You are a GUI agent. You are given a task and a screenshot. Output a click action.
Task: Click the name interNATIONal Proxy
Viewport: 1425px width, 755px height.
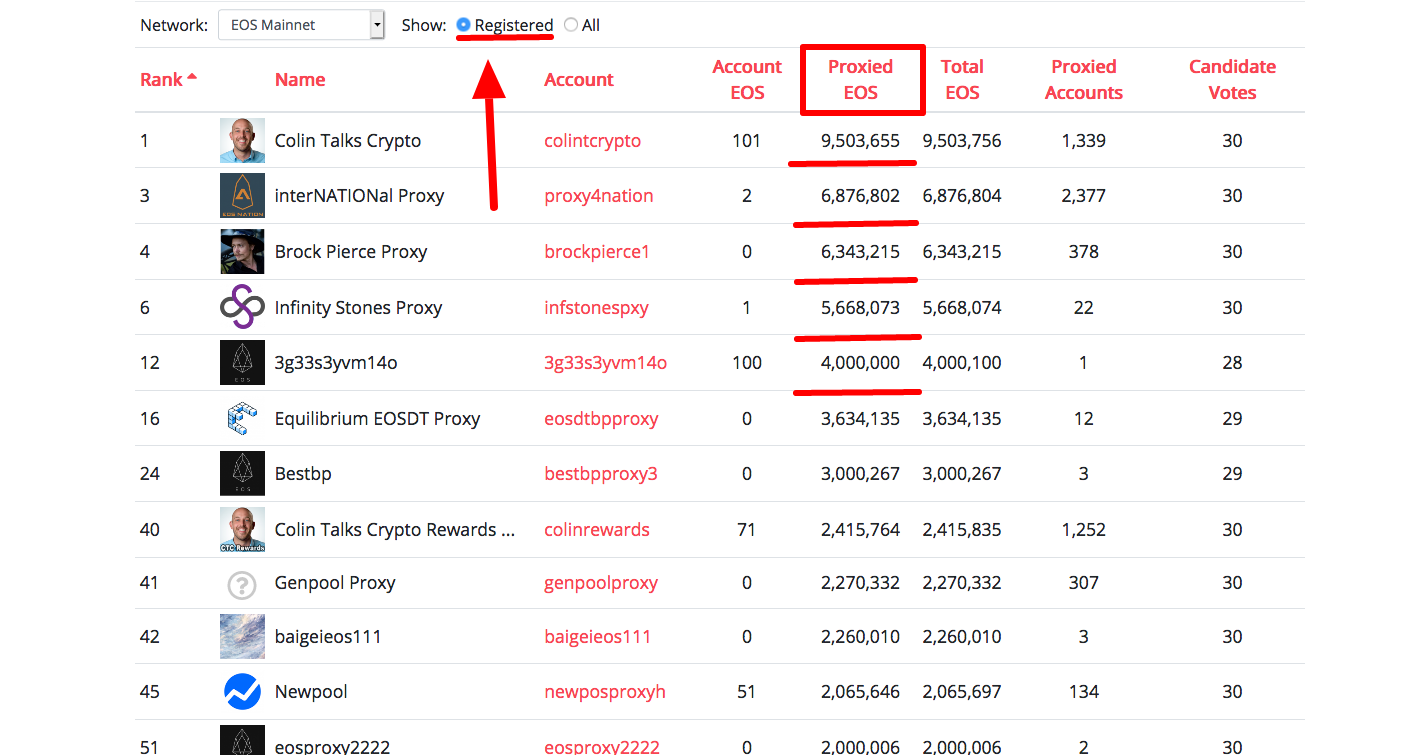360,196
